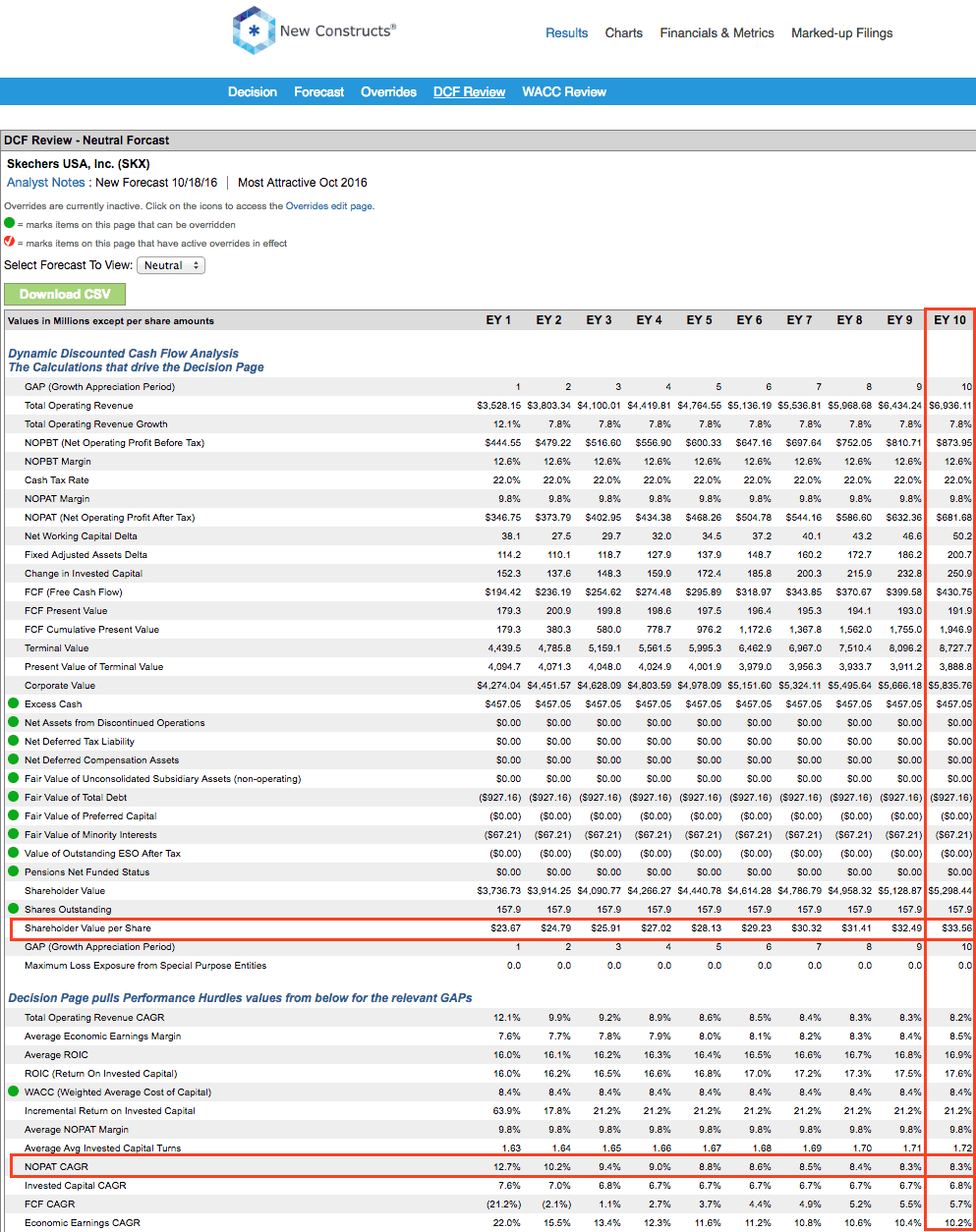This screenshot has width=976, height=1232.
Task: Click the $5,835.76 Corporate Value in EY 10
Action: point(950,685)
